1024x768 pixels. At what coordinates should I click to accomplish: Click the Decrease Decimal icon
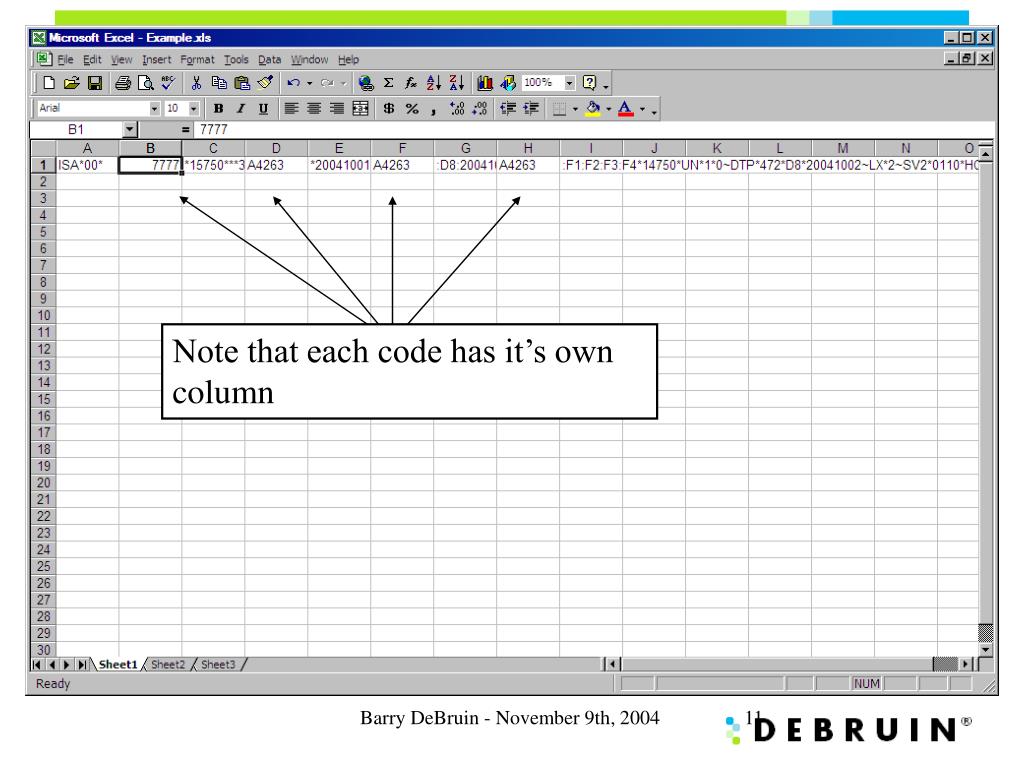click(480, 108)
